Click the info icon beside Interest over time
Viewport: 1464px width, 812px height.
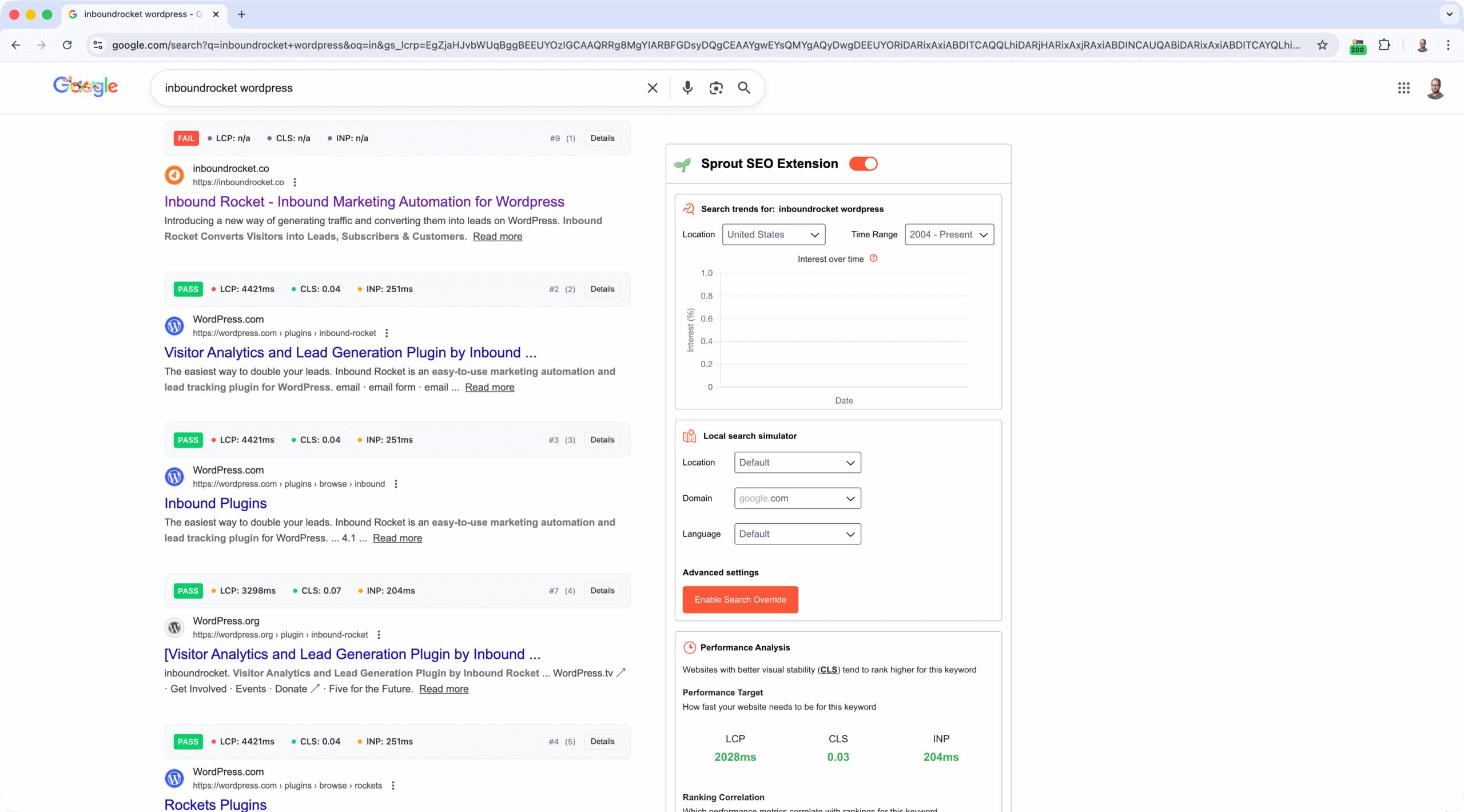click(x=873, y=258)
